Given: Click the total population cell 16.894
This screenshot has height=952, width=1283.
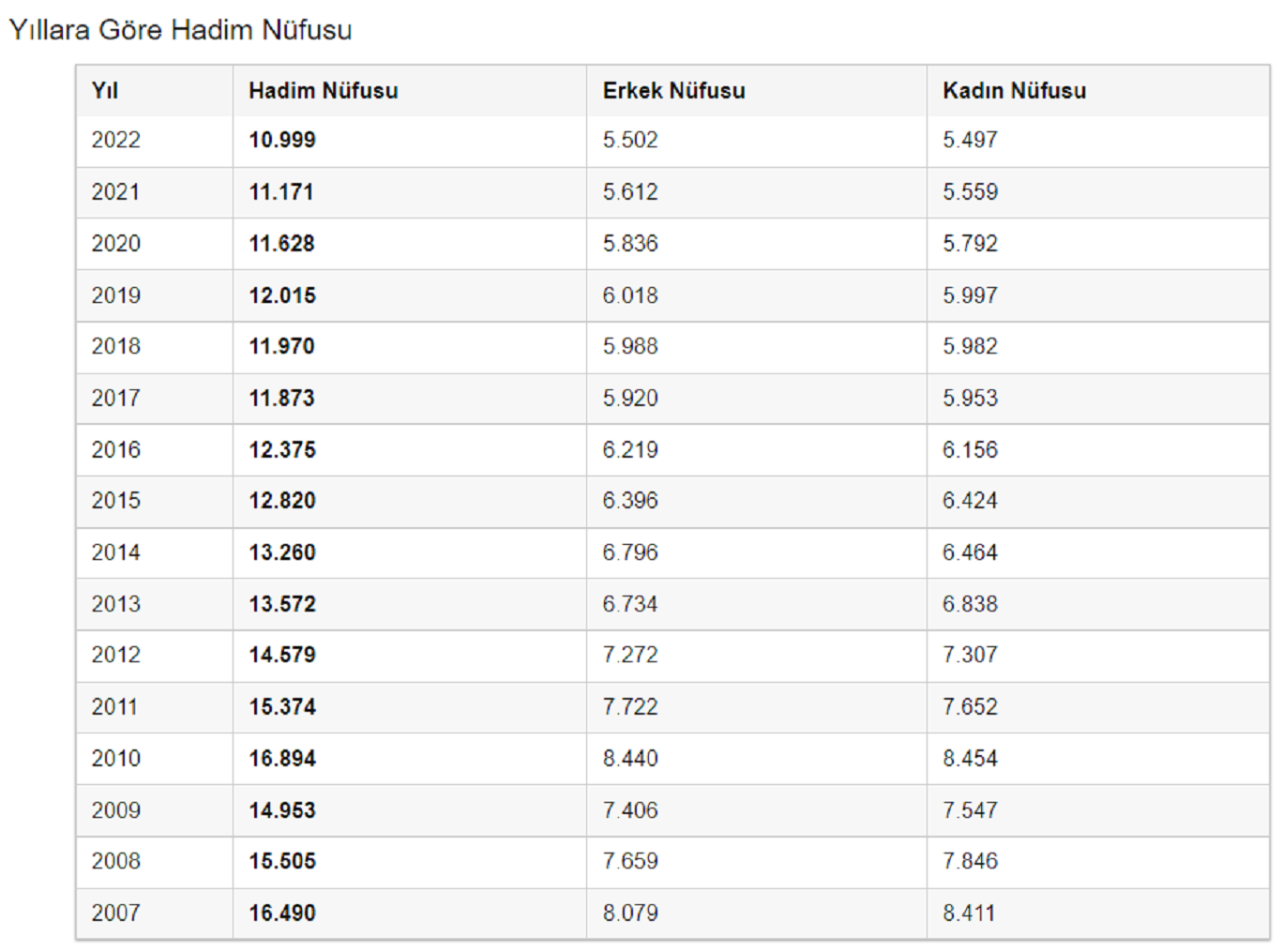Looking at the screenshot, I should click(282, 758).
